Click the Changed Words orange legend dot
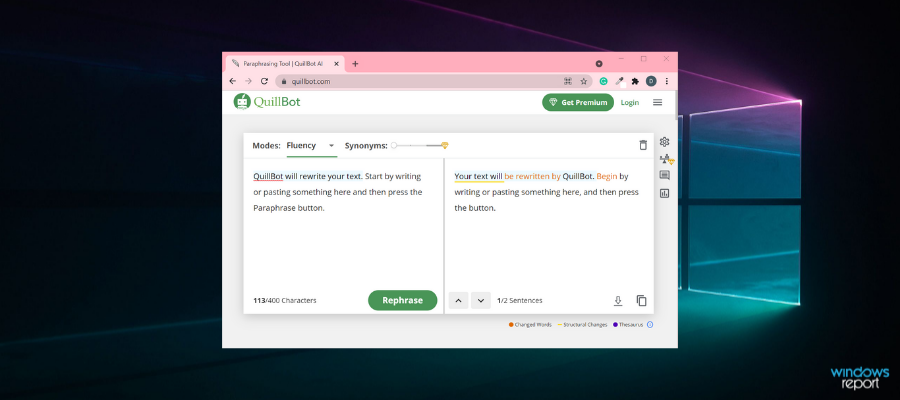This screenshot has height=400, width=900. pyautogui.click(x=511, y=325)
